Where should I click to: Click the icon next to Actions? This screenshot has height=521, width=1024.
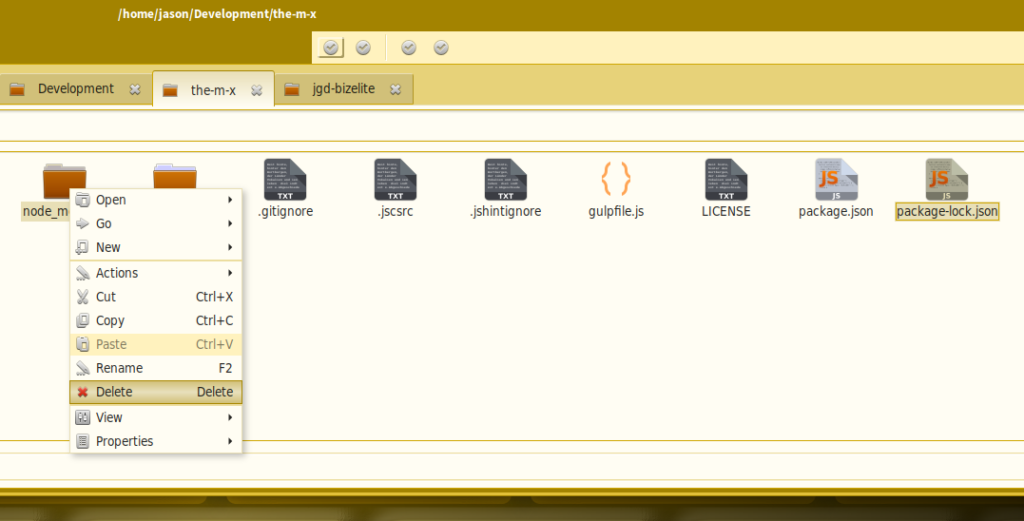82,273
